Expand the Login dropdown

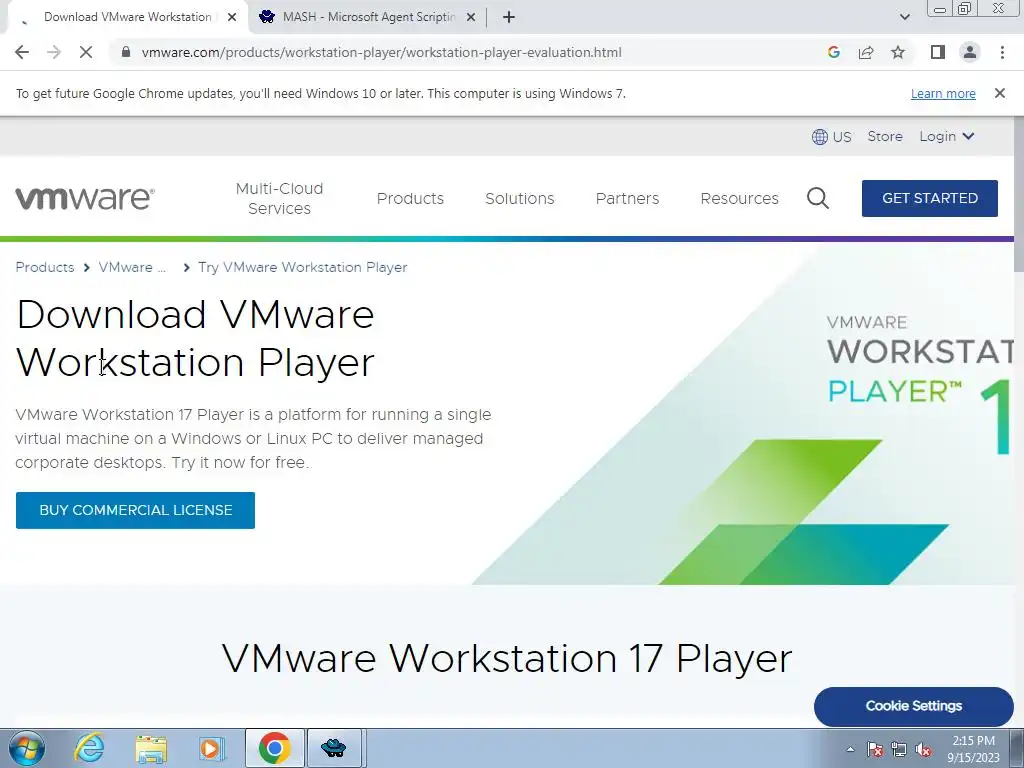tap(946, 136)
